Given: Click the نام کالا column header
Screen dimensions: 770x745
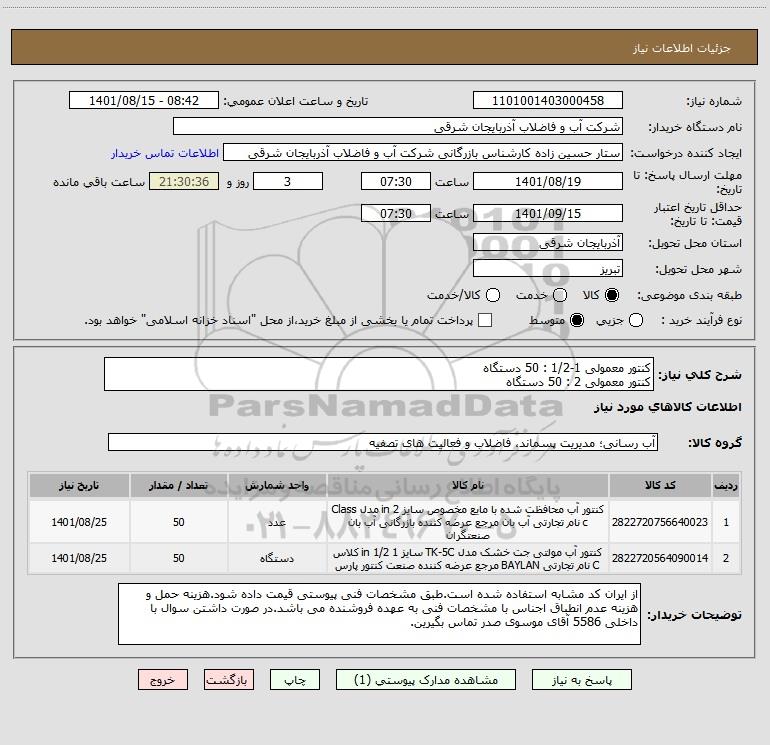Looking at the screenshot, I should 468,485.
